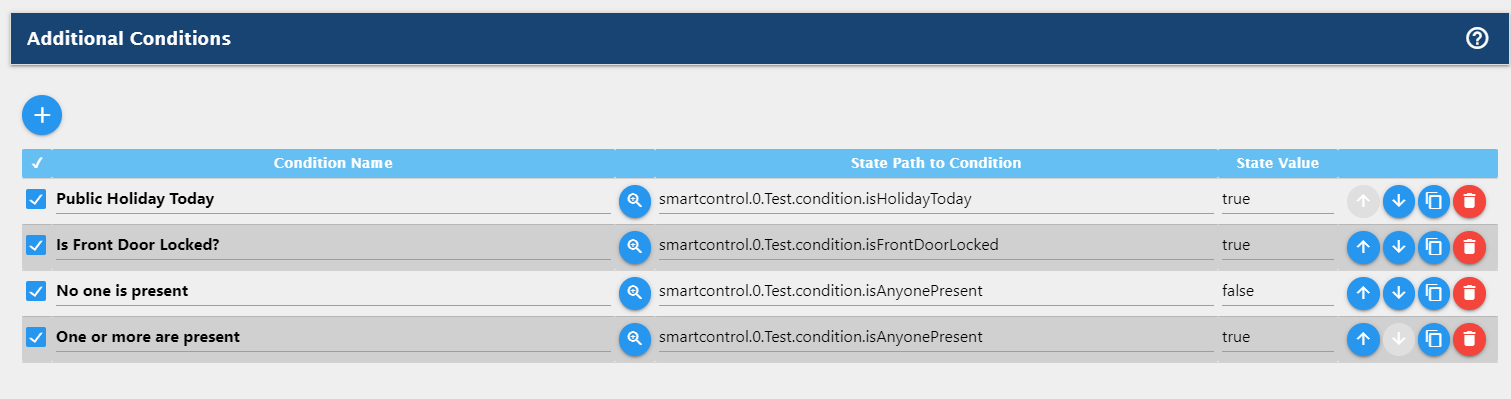Disable the No one is present condition

36,291
